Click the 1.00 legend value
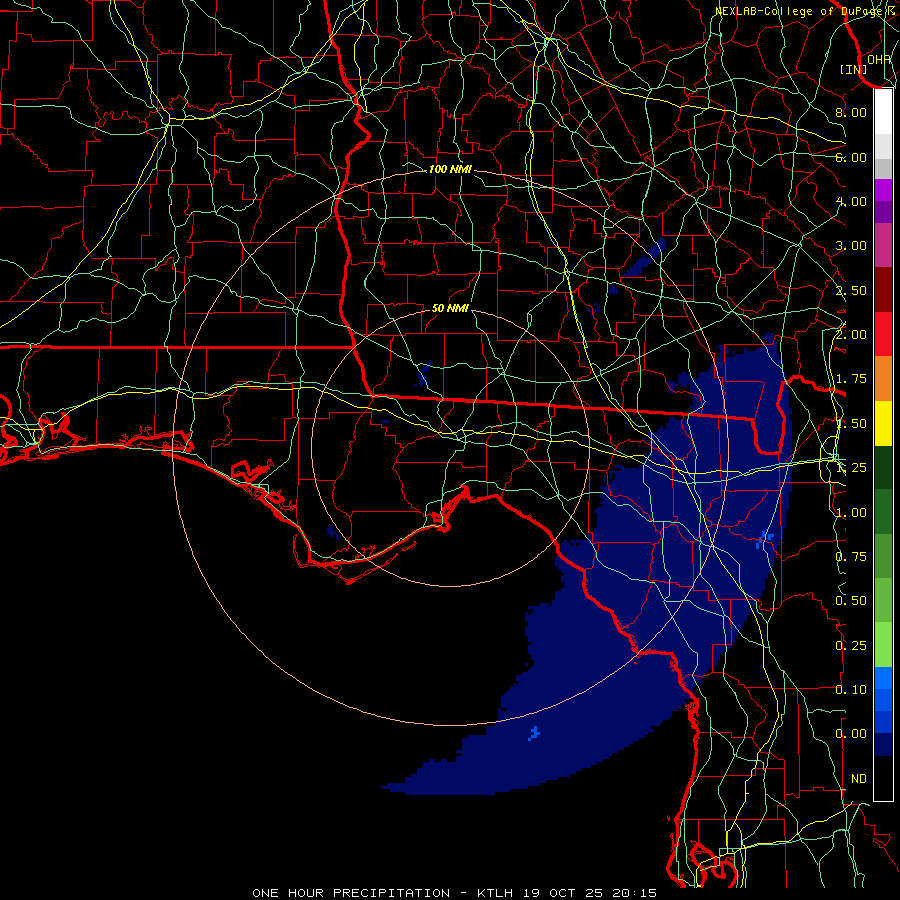This screenshot has height=900, width=900. 851,513
